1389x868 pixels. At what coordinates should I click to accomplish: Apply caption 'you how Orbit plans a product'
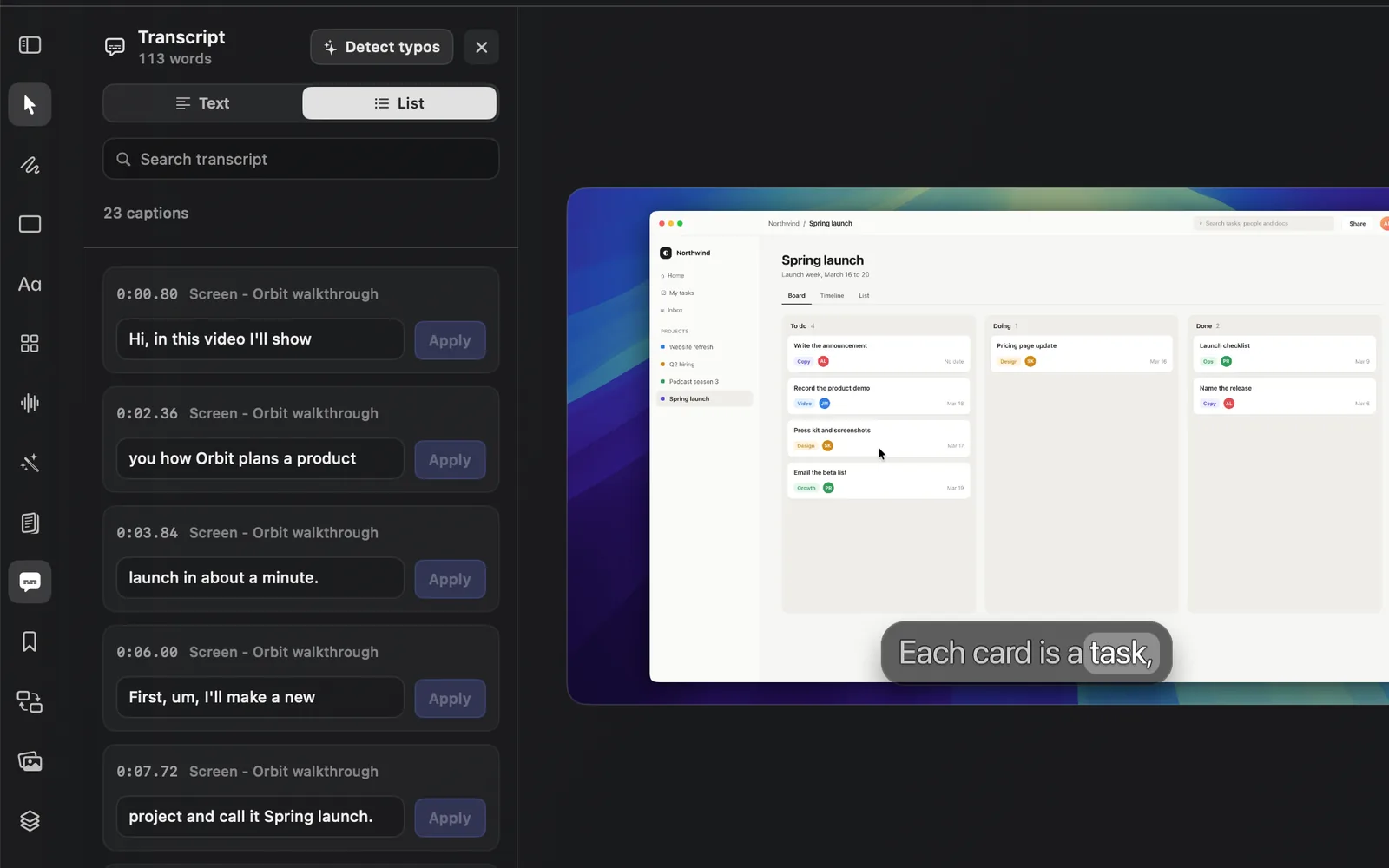[450, 460]
